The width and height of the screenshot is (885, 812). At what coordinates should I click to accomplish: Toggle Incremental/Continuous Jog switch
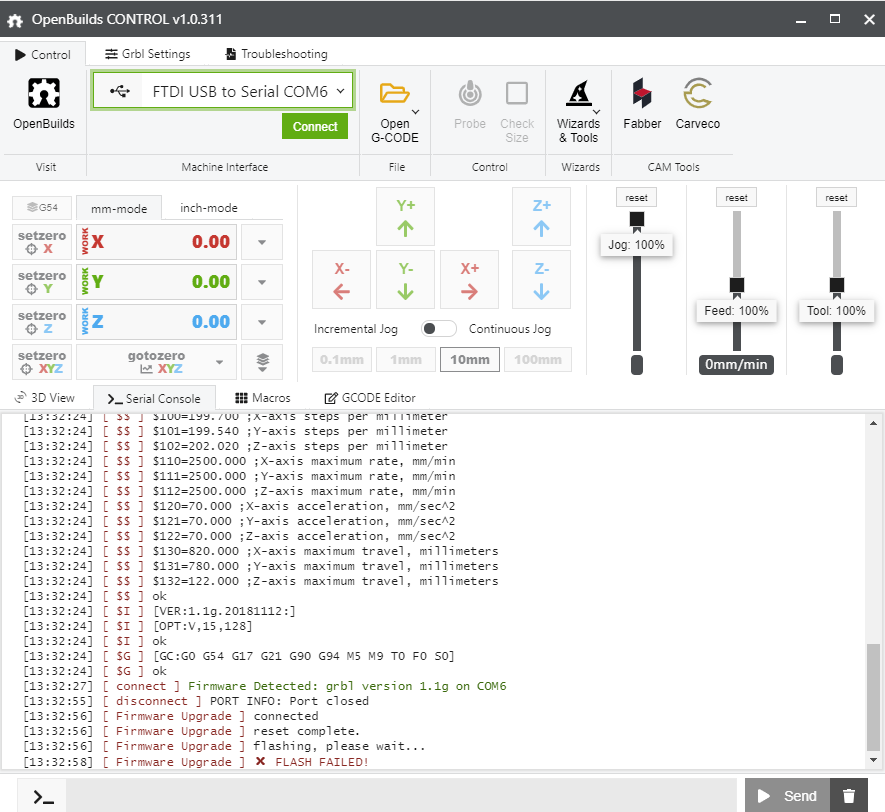(439, 328)
